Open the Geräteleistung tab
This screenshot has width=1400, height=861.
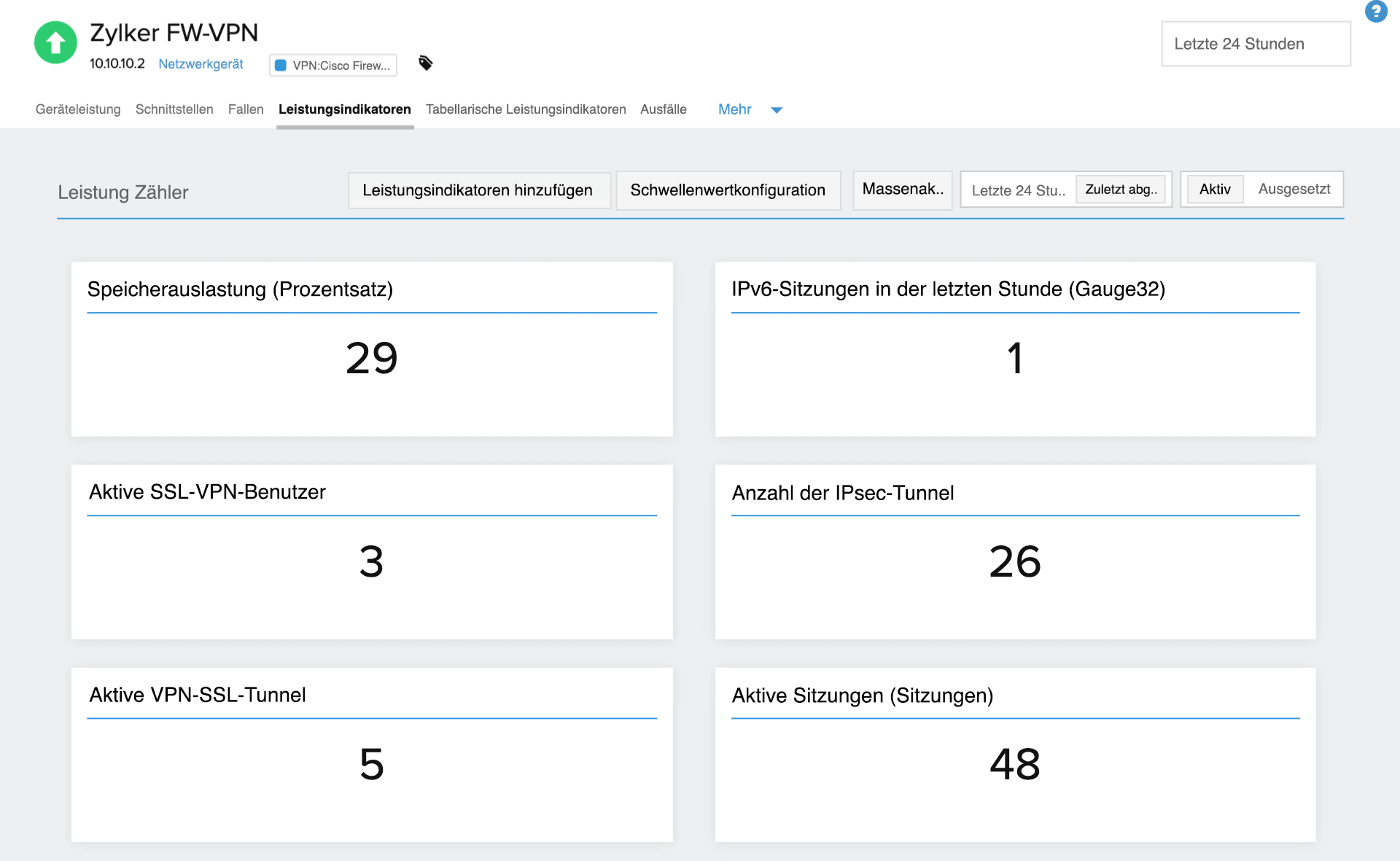pos(78,109)
